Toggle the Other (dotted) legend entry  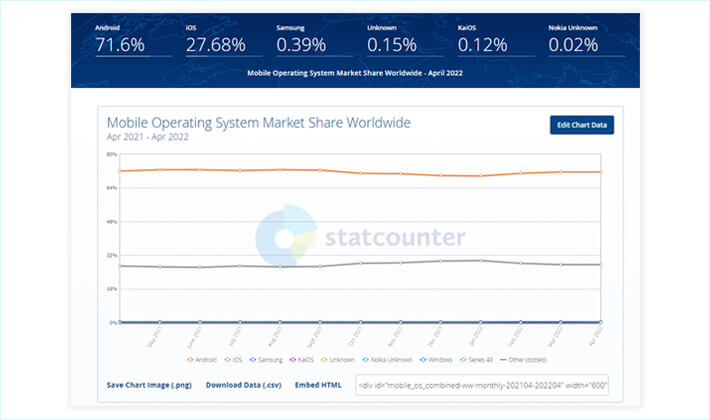coord(523,360)
